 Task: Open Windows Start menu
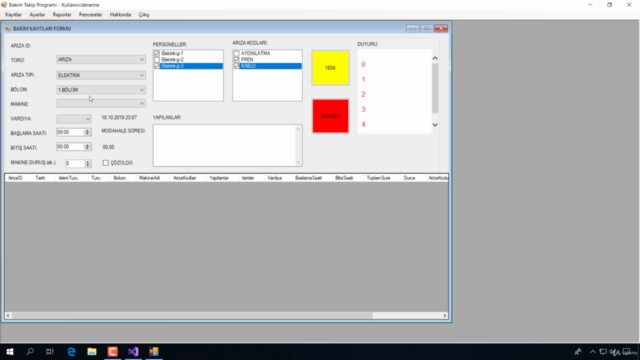tap(10, 351)
